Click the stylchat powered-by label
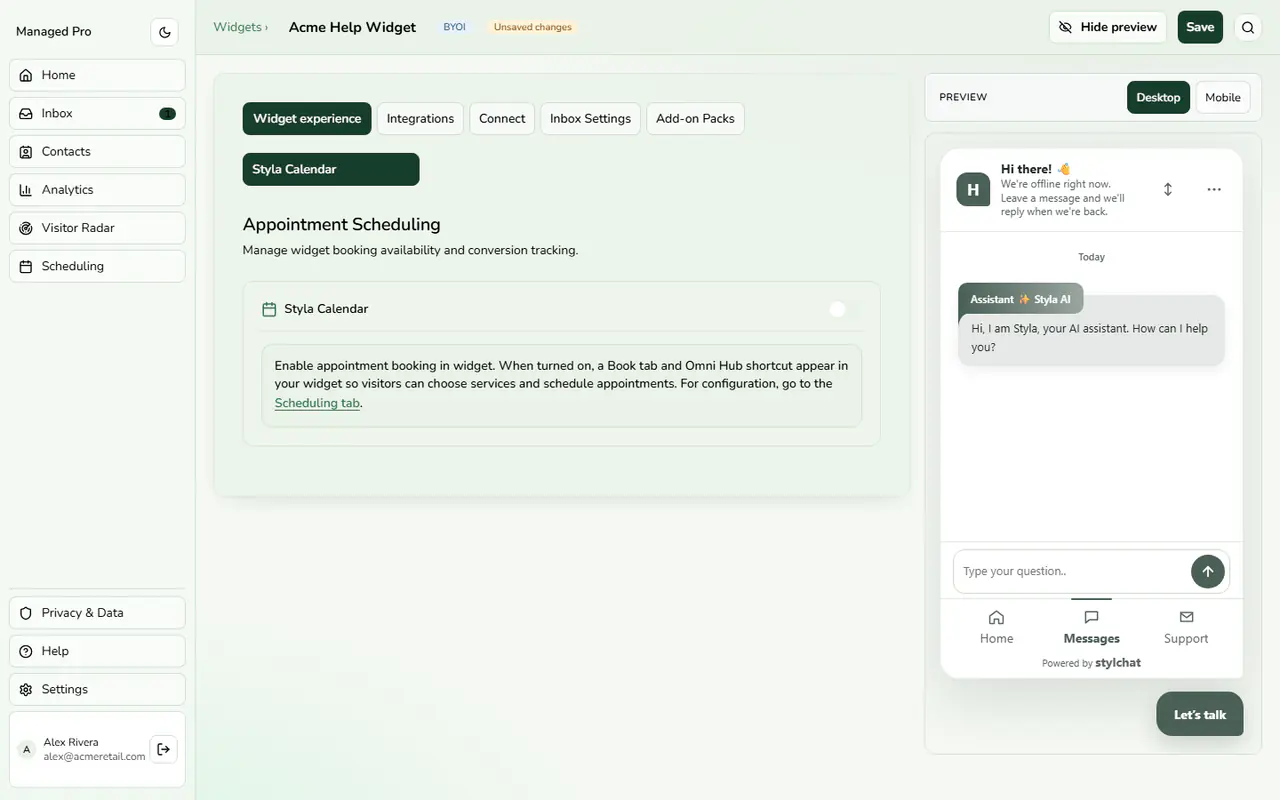The height and width of the screenshot is (800, 1280). [1118, 663]
